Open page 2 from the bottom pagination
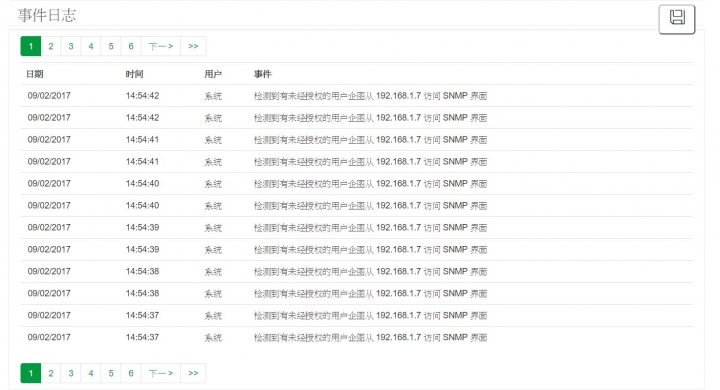Viewport: 720px width, 390px height. [x=51, y=373]
